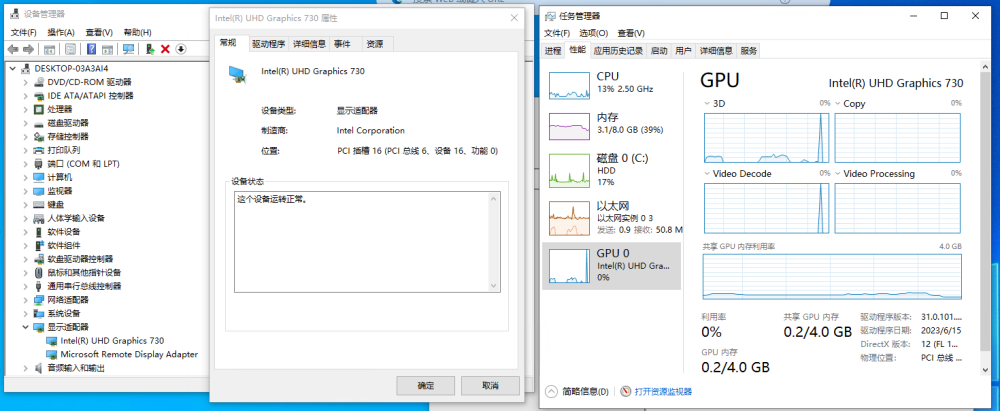Switch to the 资源 tab in properties

(x=376, y=44)
